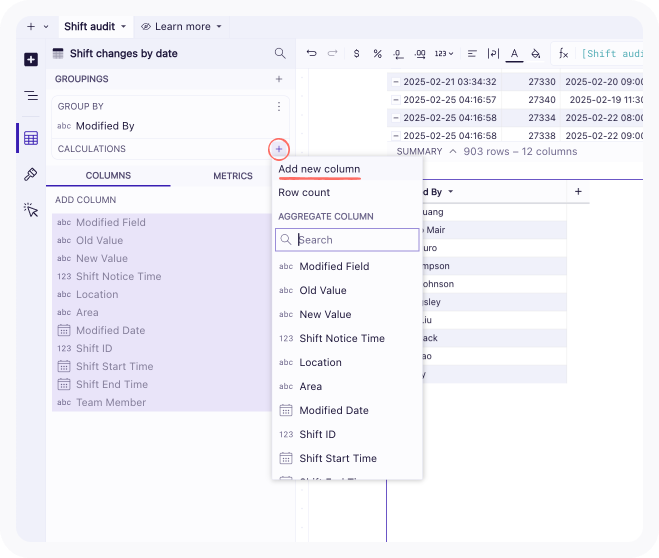The width and height of the screenshot is (659, 558).
Task: Click the plus to add column after Modified By
Action: tap(578, 192)
